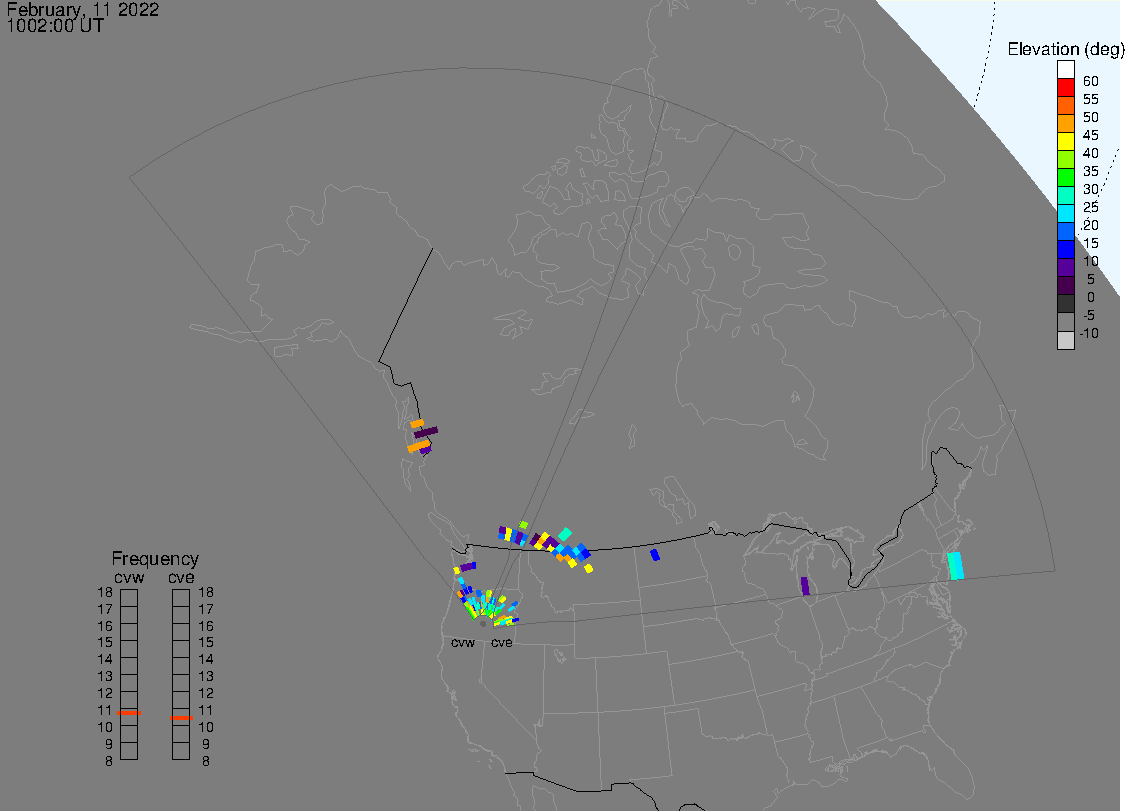Viewport: 1125px width, 811px height.
Task: Click the lone blue echo marker east of the cluster
Action: point(654,555)
